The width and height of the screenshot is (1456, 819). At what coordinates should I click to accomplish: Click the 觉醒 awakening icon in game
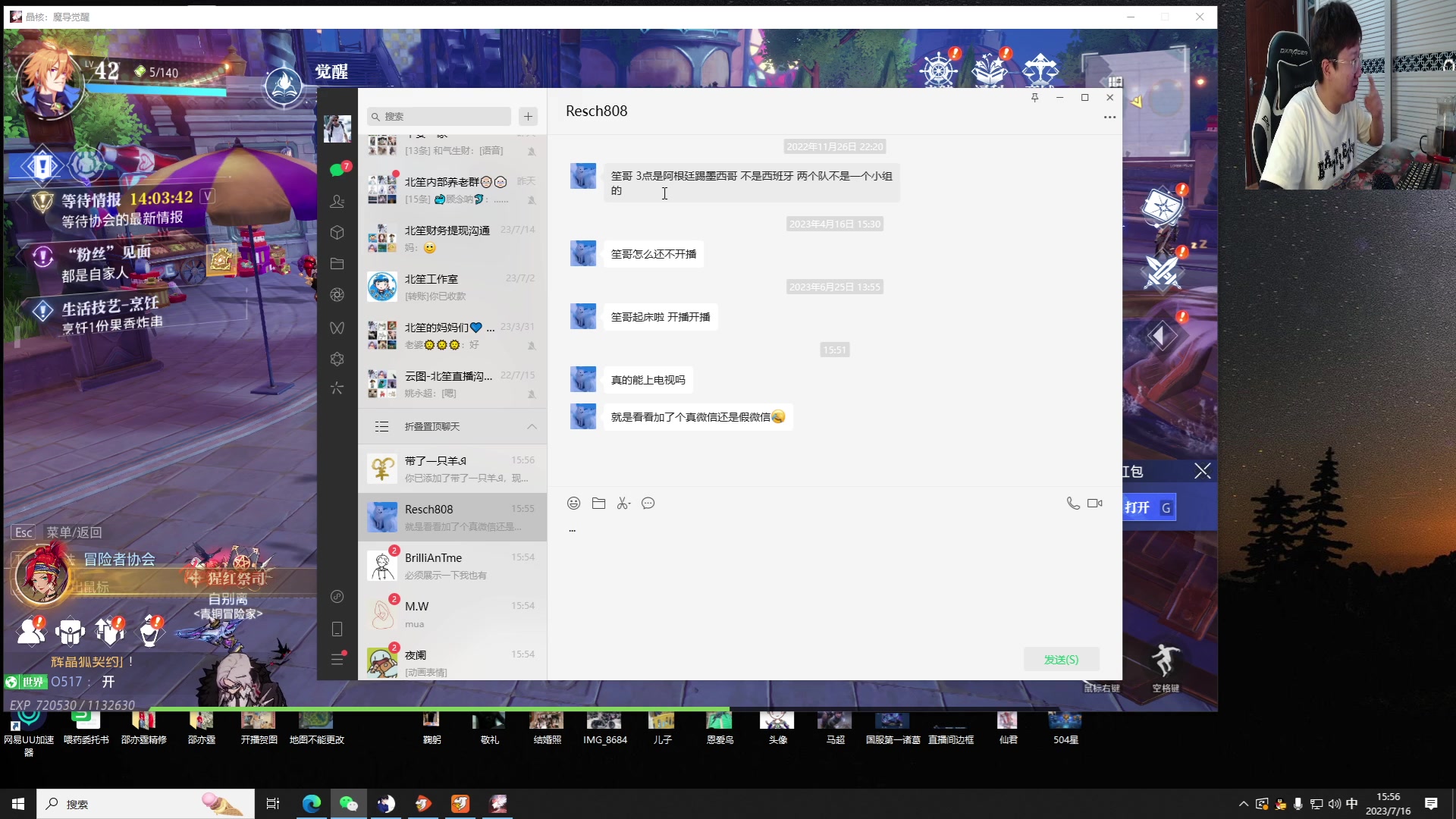click(284, 86)
